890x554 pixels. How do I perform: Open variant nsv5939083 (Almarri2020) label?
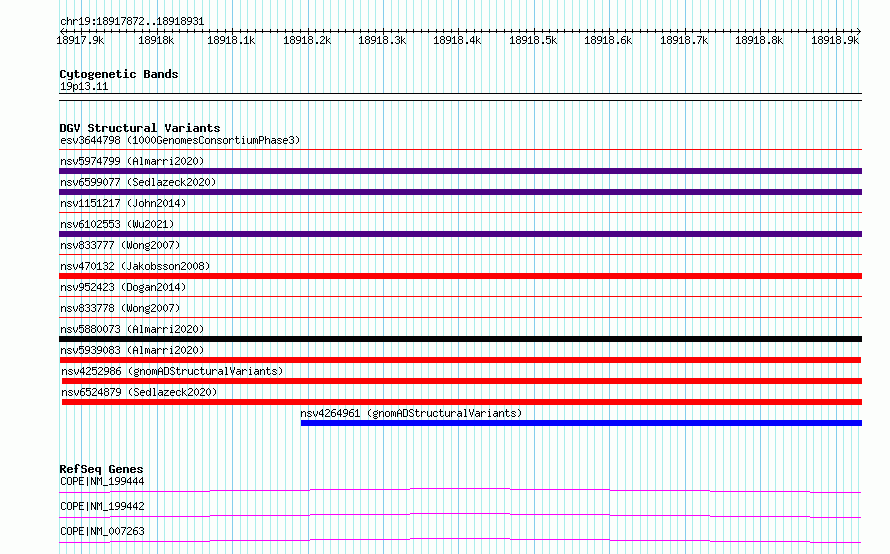point(132,350)
